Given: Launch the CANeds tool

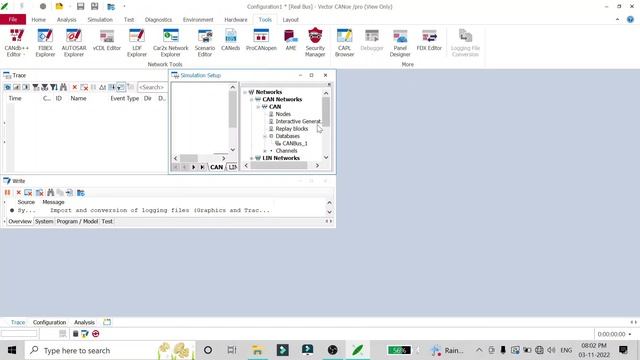Looking at the screenshot, I should click(x=231, y=40).
